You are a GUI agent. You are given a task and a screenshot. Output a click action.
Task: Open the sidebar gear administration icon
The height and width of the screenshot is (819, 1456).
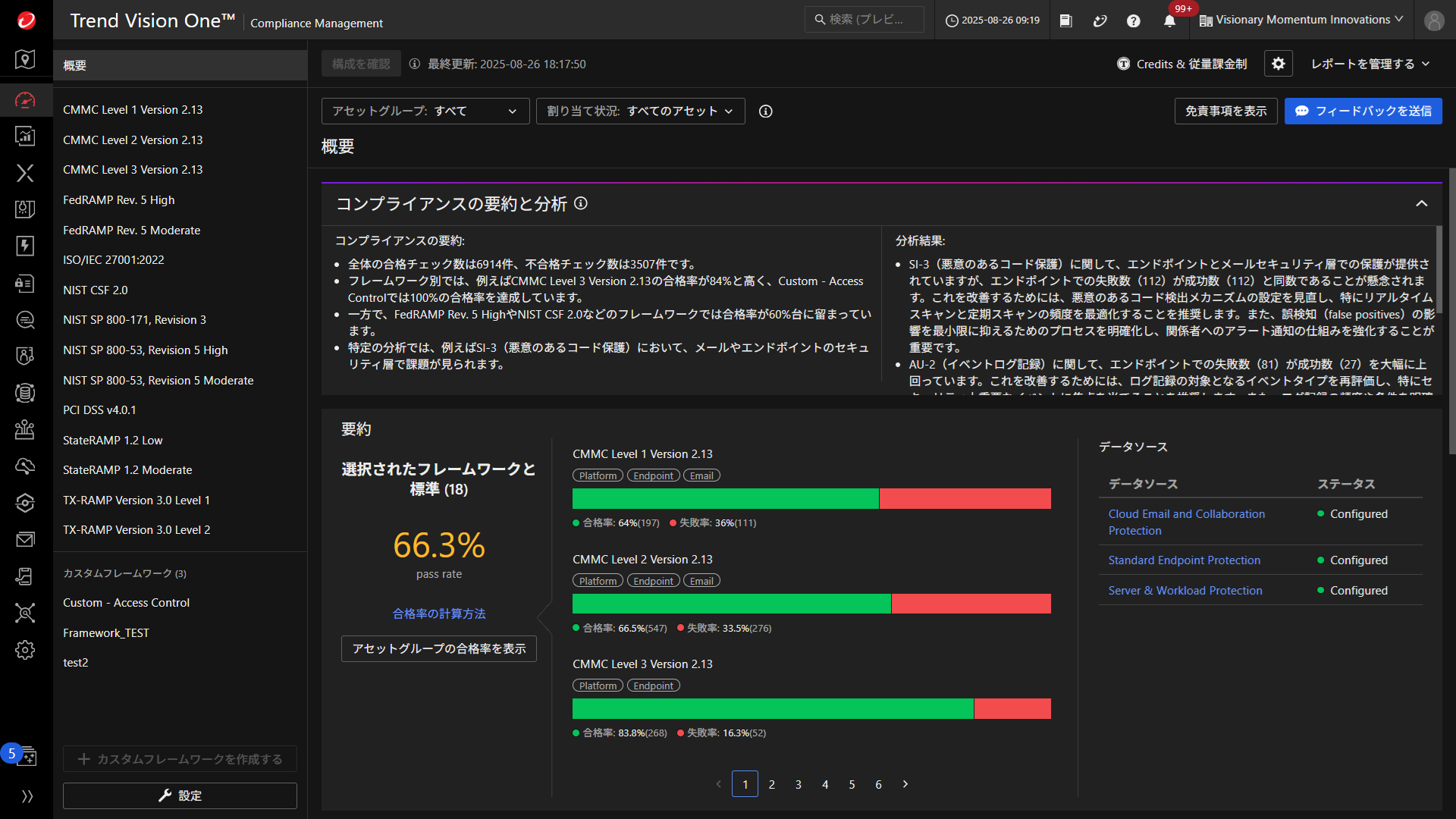[x=25, y=650]
